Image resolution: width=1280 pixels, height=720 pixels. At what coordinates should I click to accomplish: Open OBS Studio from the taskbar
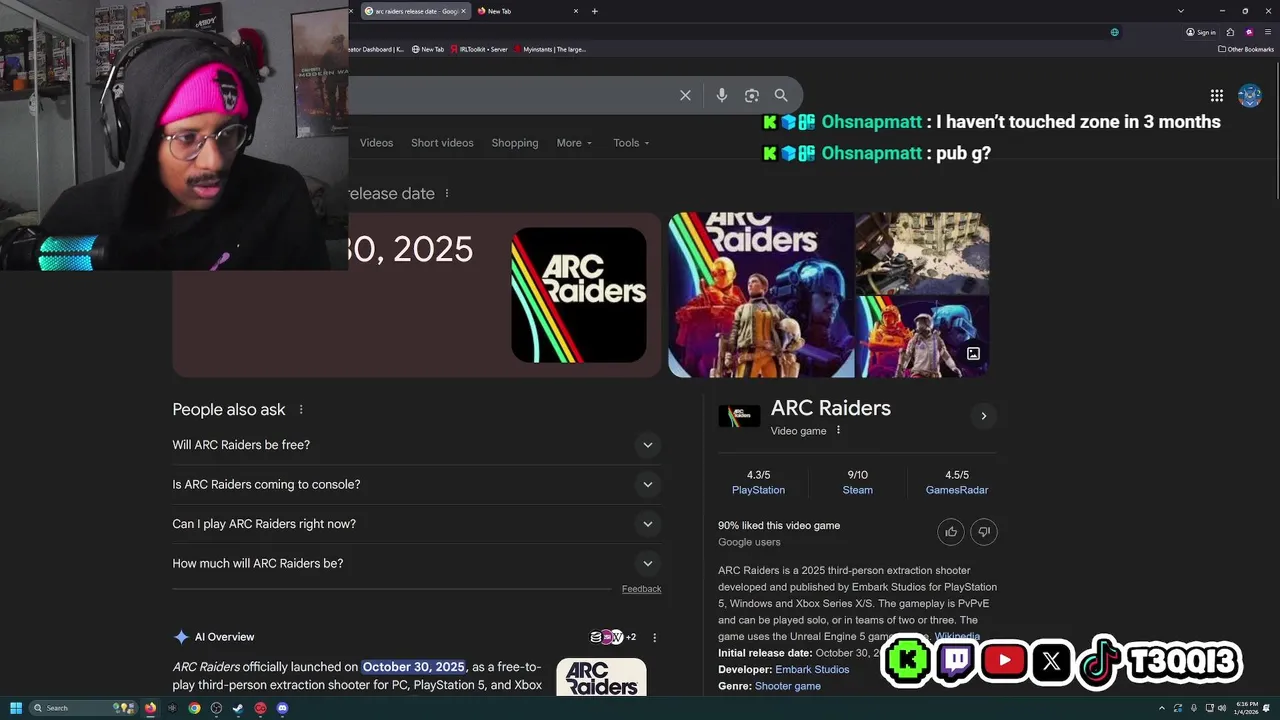point(216,708)
